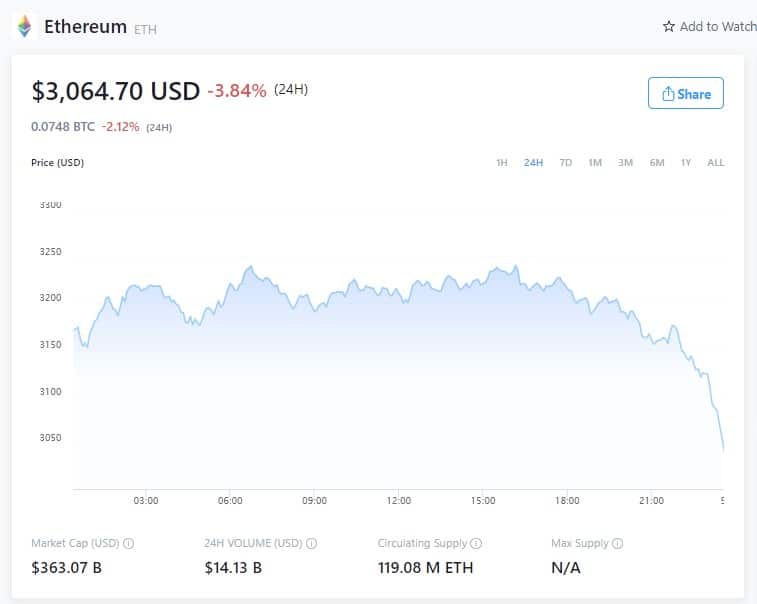Open the 24H Volume info tooltip icon

point(311,543)
